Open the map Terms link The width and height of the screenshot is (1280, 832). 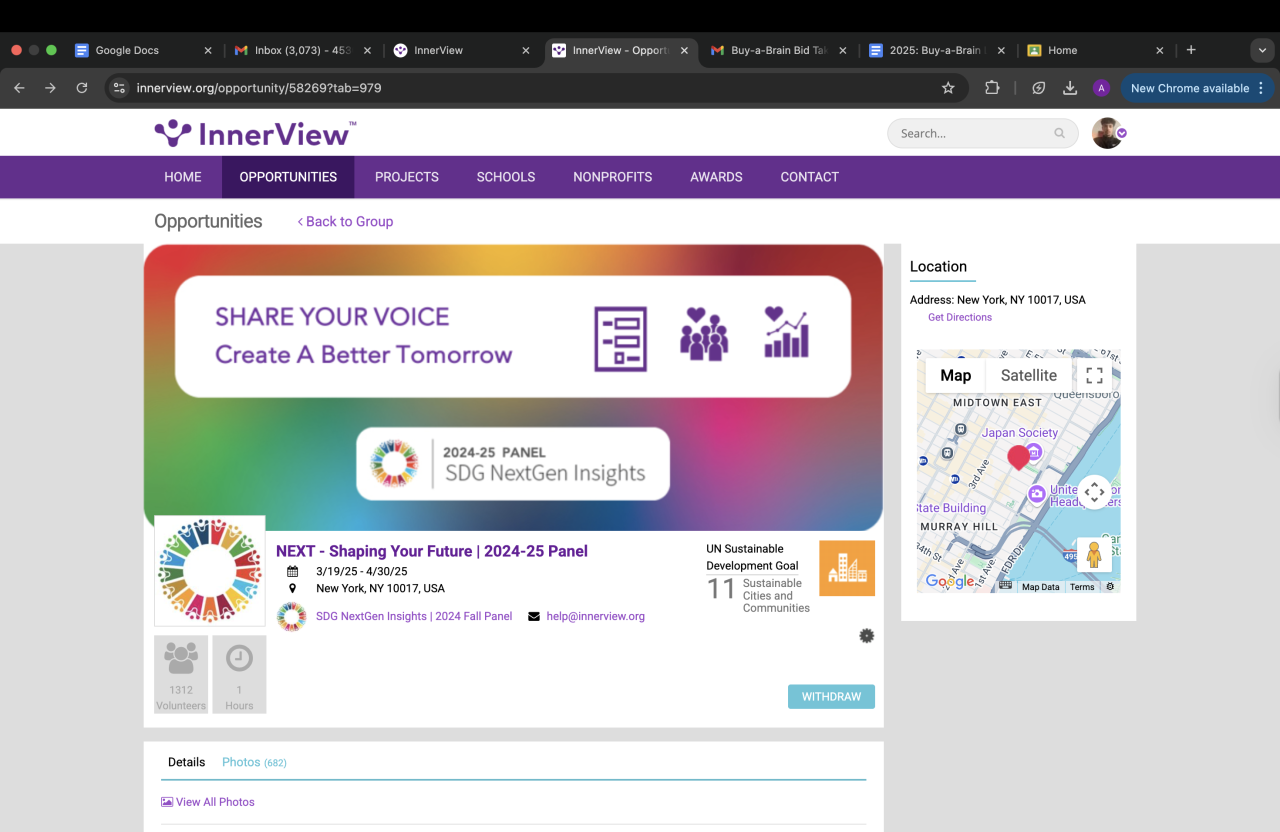(1082, 587)
